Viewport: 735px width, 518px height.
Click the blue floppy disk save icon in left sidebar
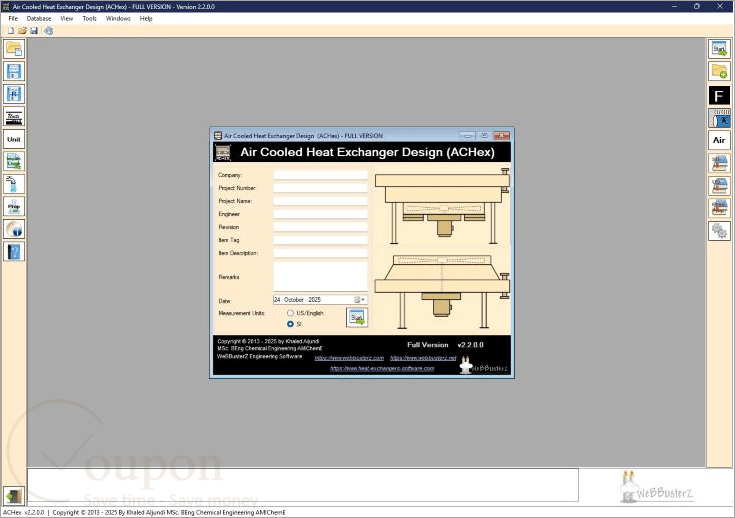click(14, 72)
